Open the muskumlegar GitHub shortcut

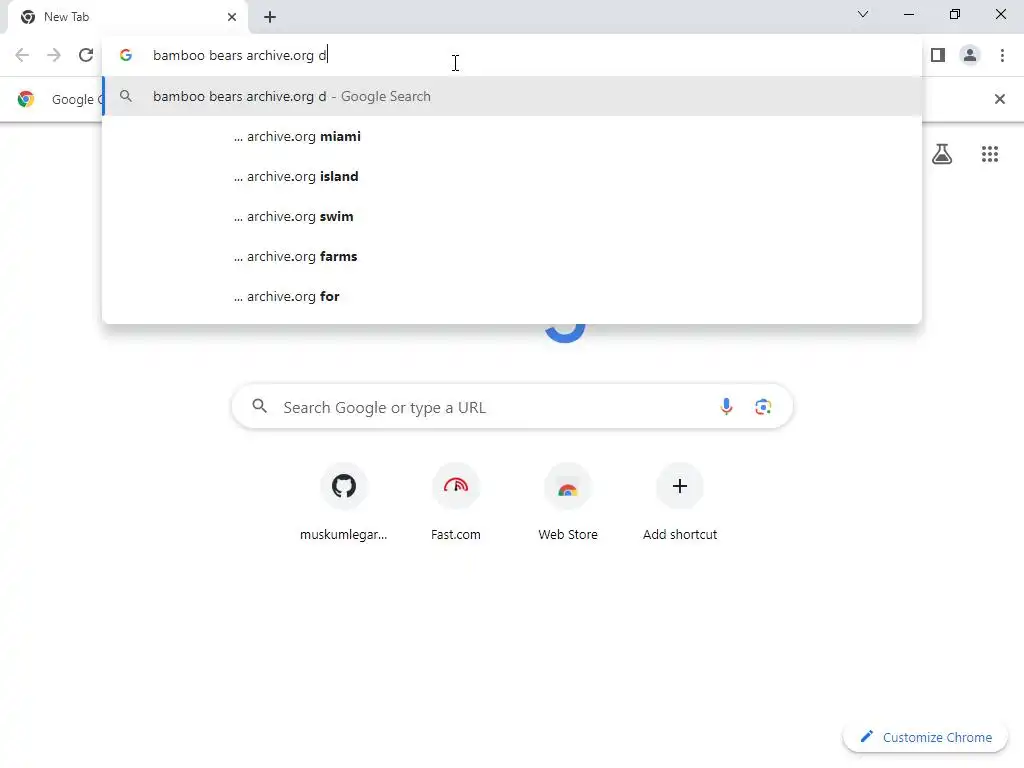pos(344,503)
